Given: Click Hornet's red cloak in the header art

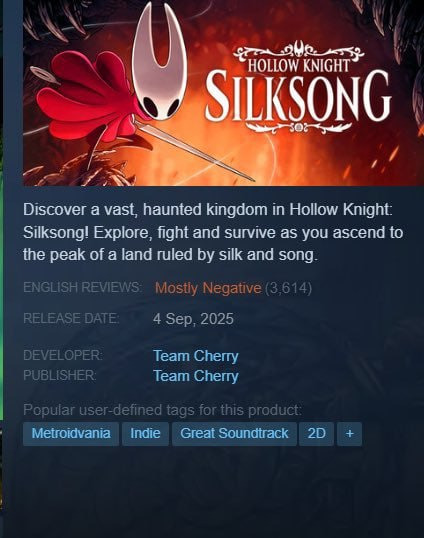Looking at the screenshot, I should pos(90,95).
